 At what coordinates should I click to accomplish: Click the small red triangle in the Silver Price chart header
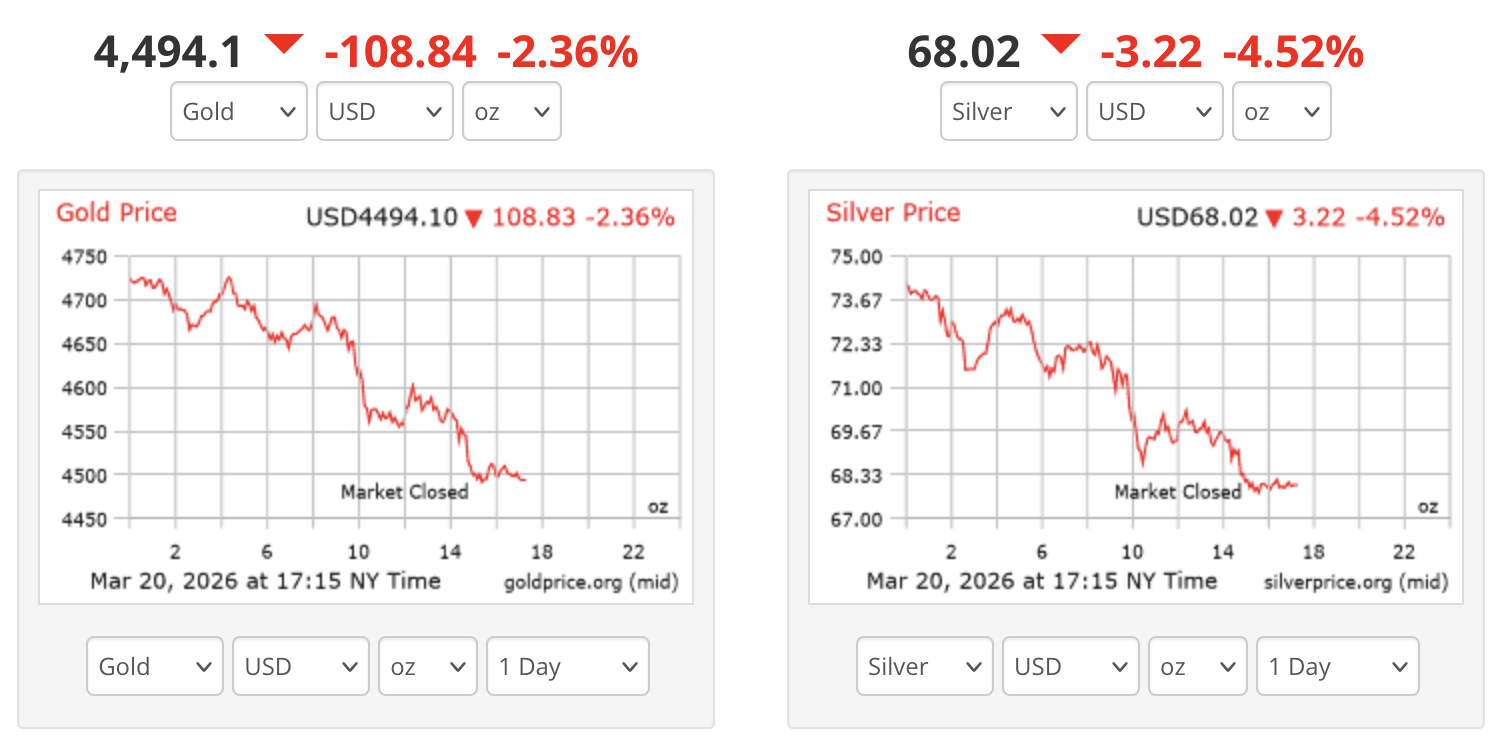(1274, 218)
